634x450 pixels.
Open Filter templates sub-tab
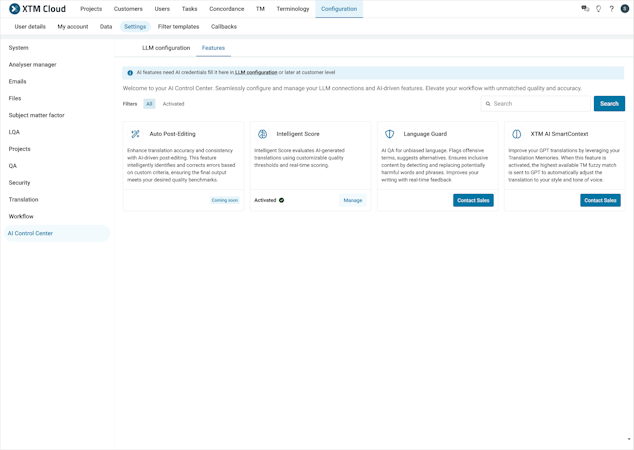coord(178,27)
